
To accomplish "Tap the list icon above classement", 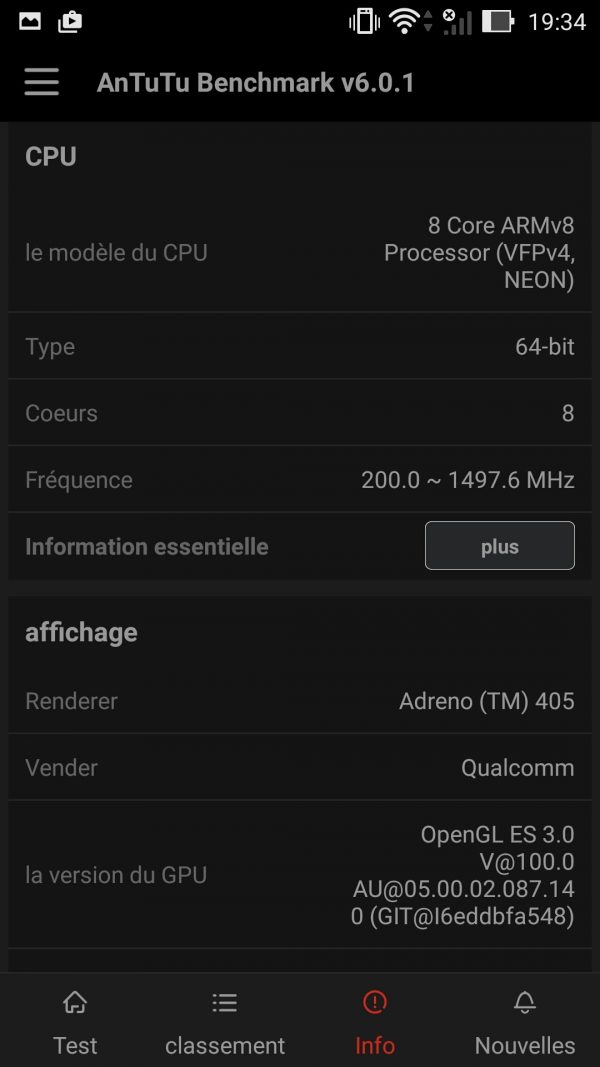I will (x=224, y=1002).
